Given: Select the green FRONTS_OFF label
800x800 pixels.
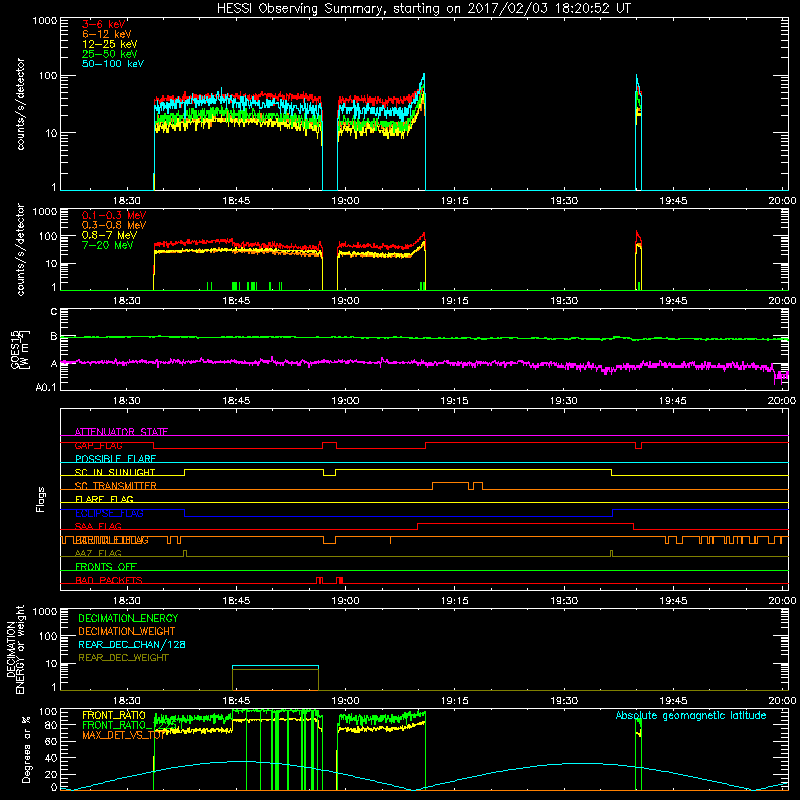Looking at the screenshot, I should coord(106,567).
